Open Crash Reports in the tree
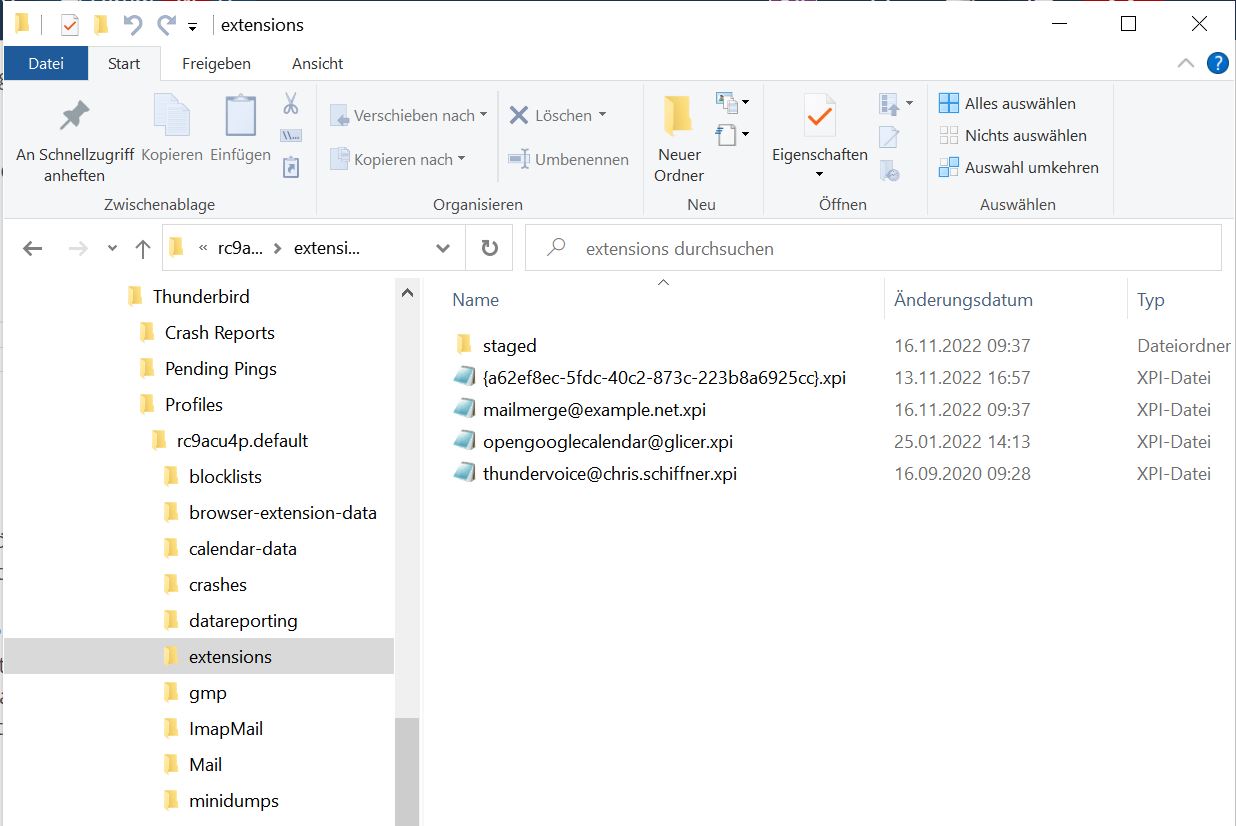 pos(219,332)
